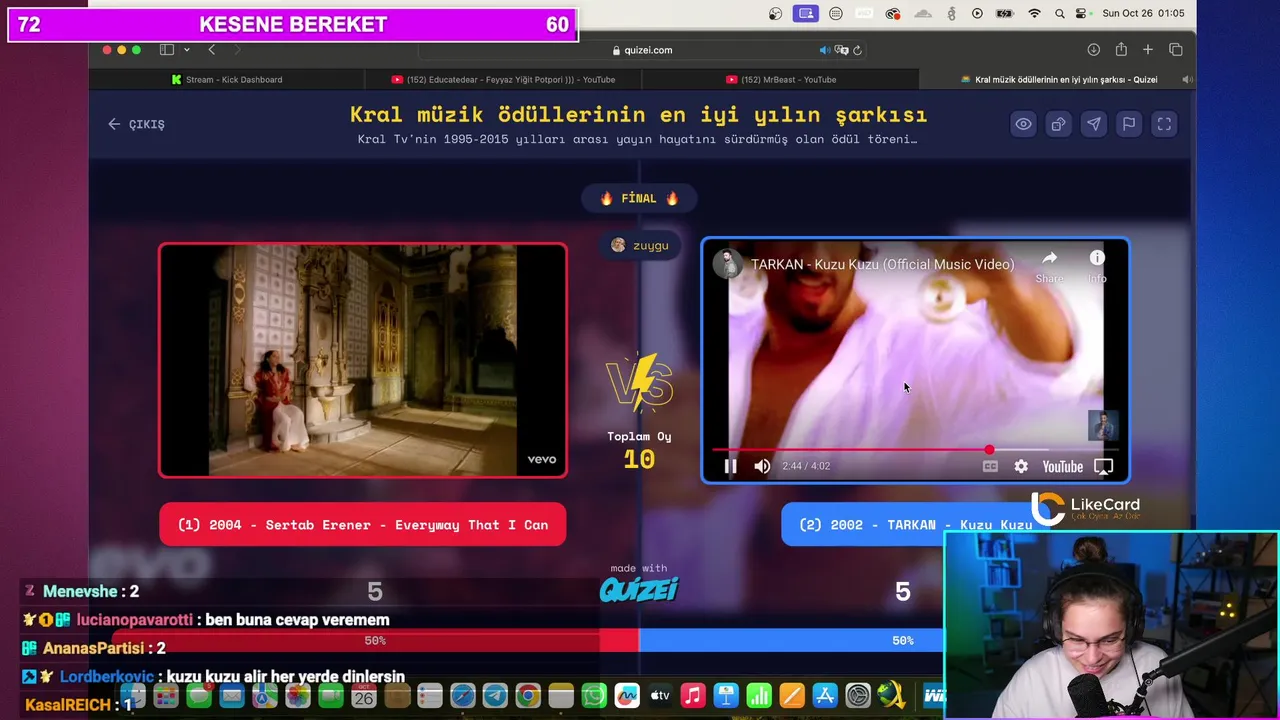The width and height of the screenshot is (1280, 720).
Task: Click the send/share paper plane icon
Action: tap(1094, 124)
